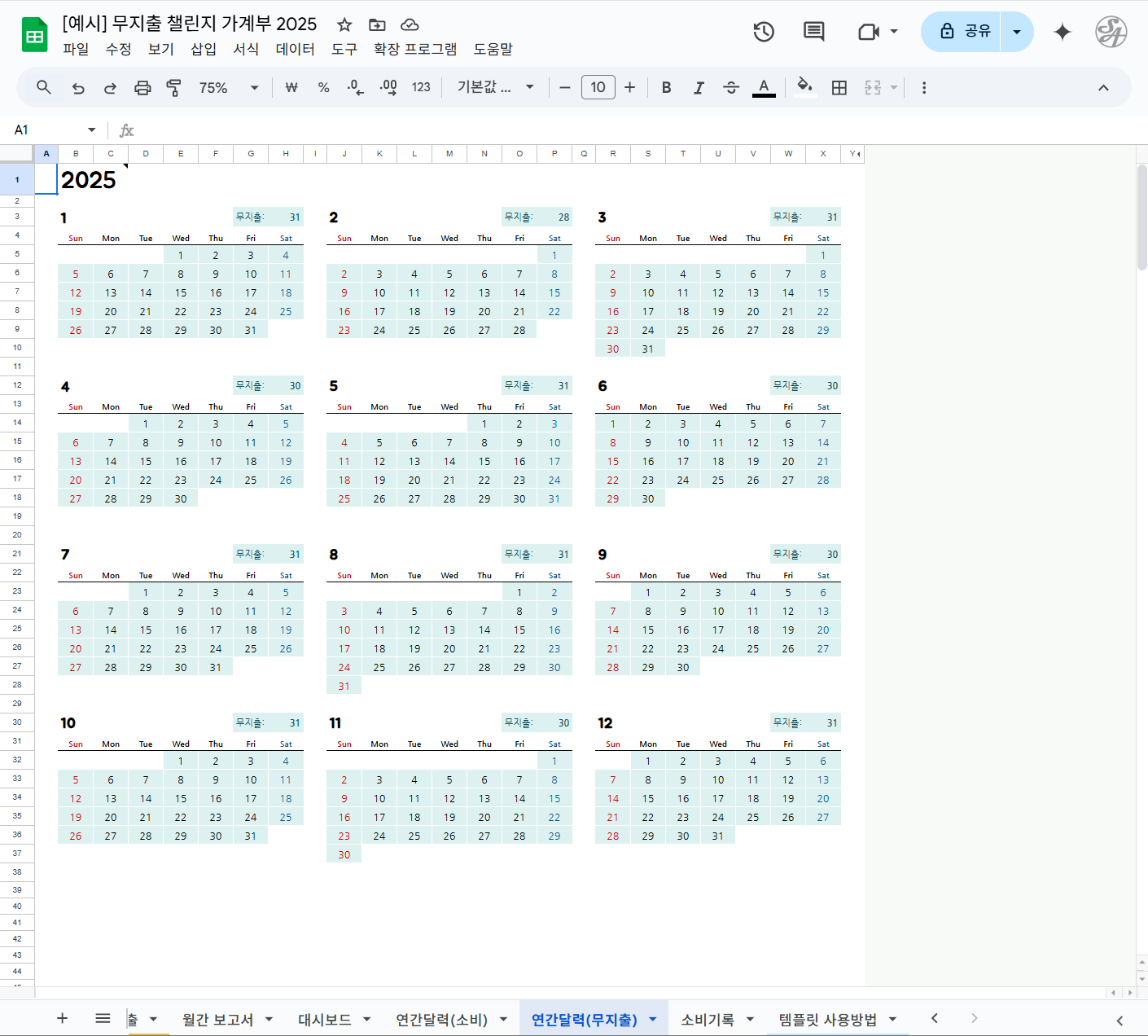The width and height of the screenshot is (1148, 1036).
Task: Click the Gemini sparkle icon
Action: pyautogui.click(x=1062, y=32)
